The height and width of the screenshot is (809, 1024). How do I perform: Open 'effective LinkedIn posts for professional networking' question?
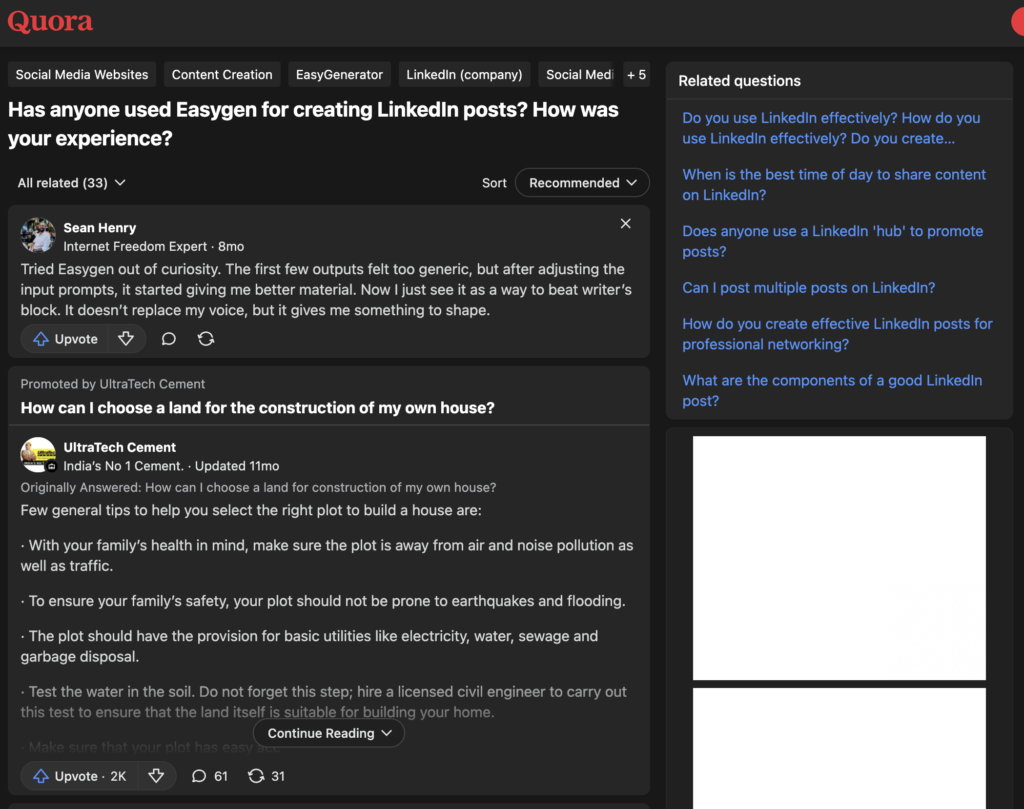(x=837, y=334)
